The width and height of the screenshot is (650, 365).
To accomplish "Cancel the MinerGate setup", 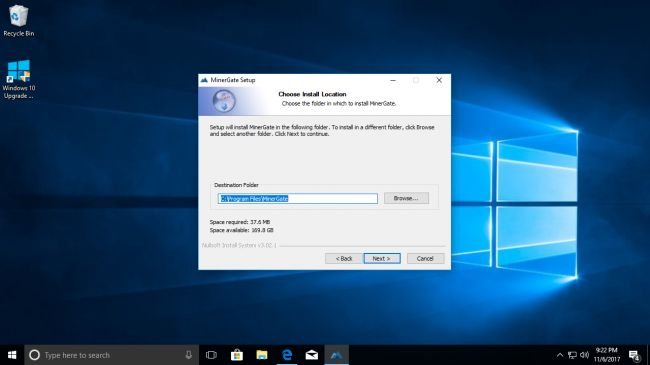I will 425,258.
